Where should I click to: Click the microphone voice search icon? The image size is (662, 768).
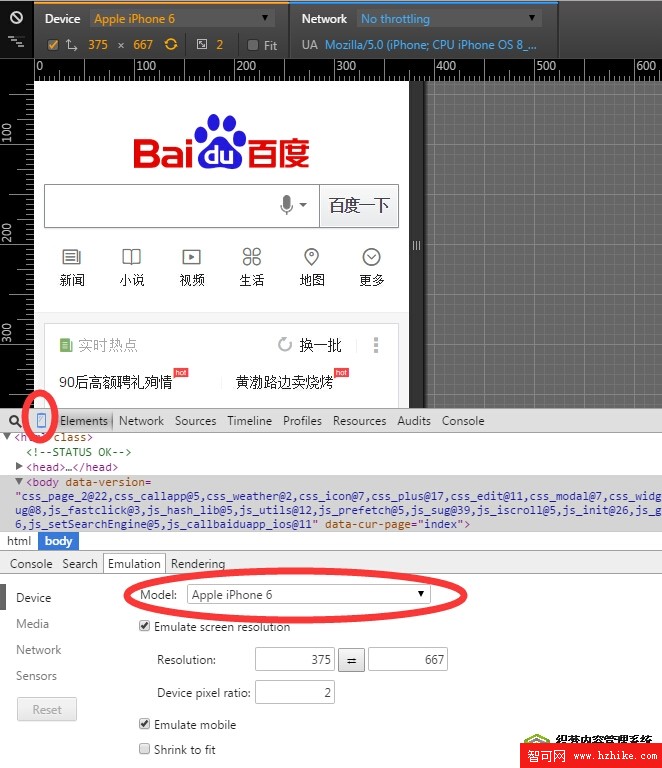point(287,205)
